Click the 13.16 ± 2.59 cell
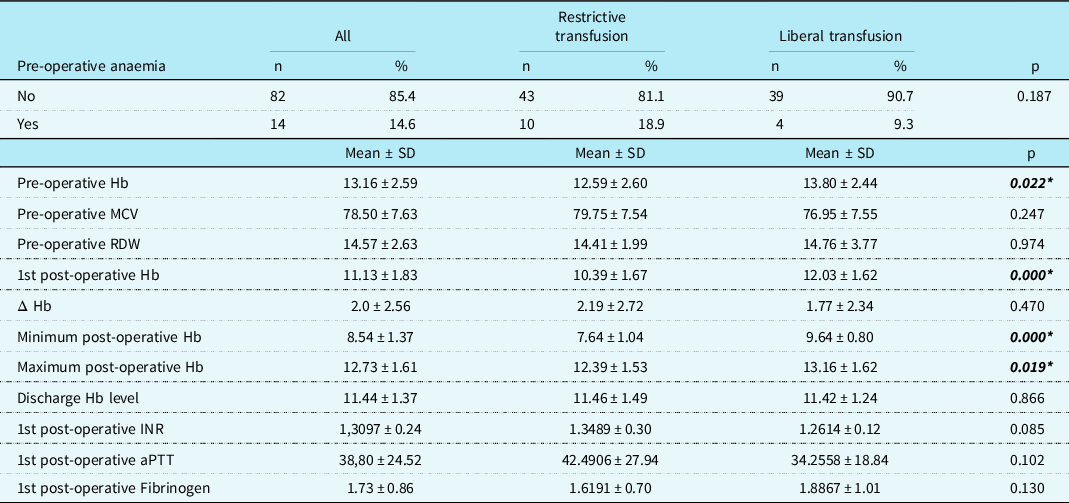 point(370,184)
